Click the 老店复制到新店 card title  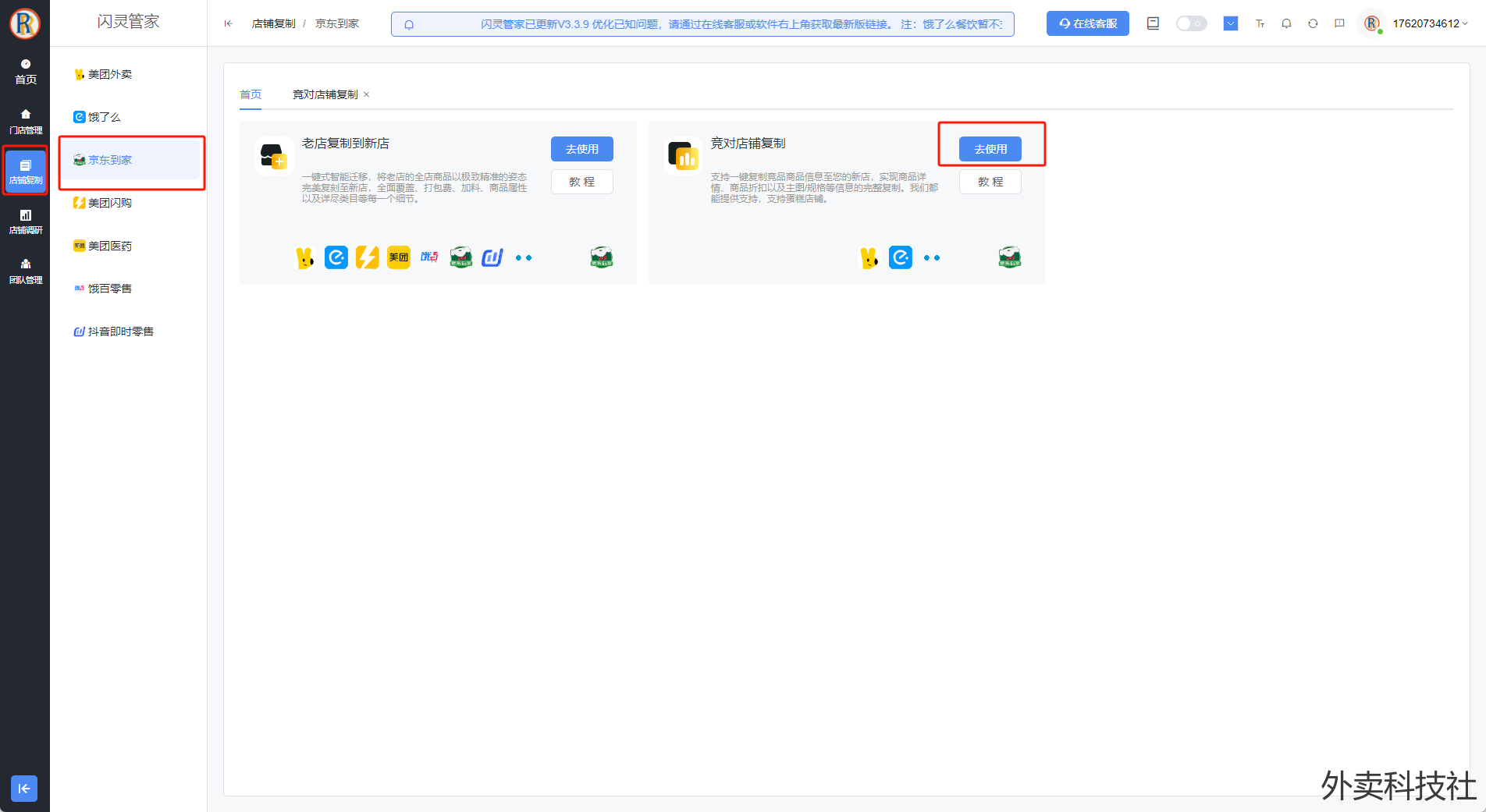pyautogui.click(x=346, y=144)
